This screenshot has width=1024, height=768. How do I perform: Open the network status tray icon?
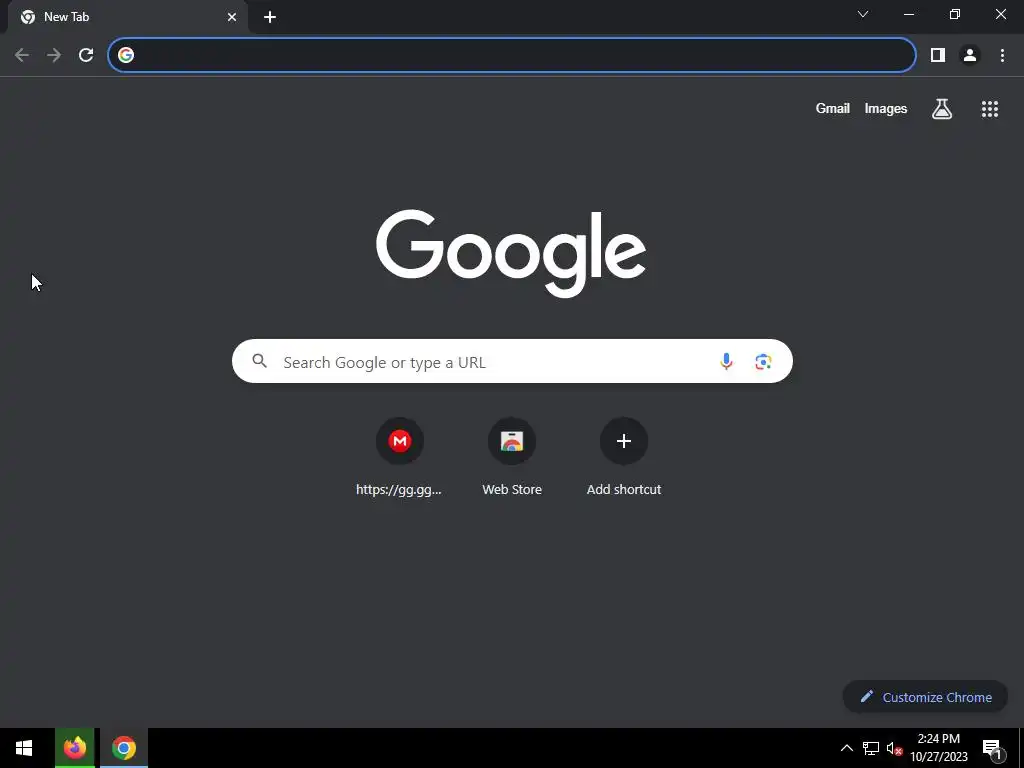pos(870,748)
